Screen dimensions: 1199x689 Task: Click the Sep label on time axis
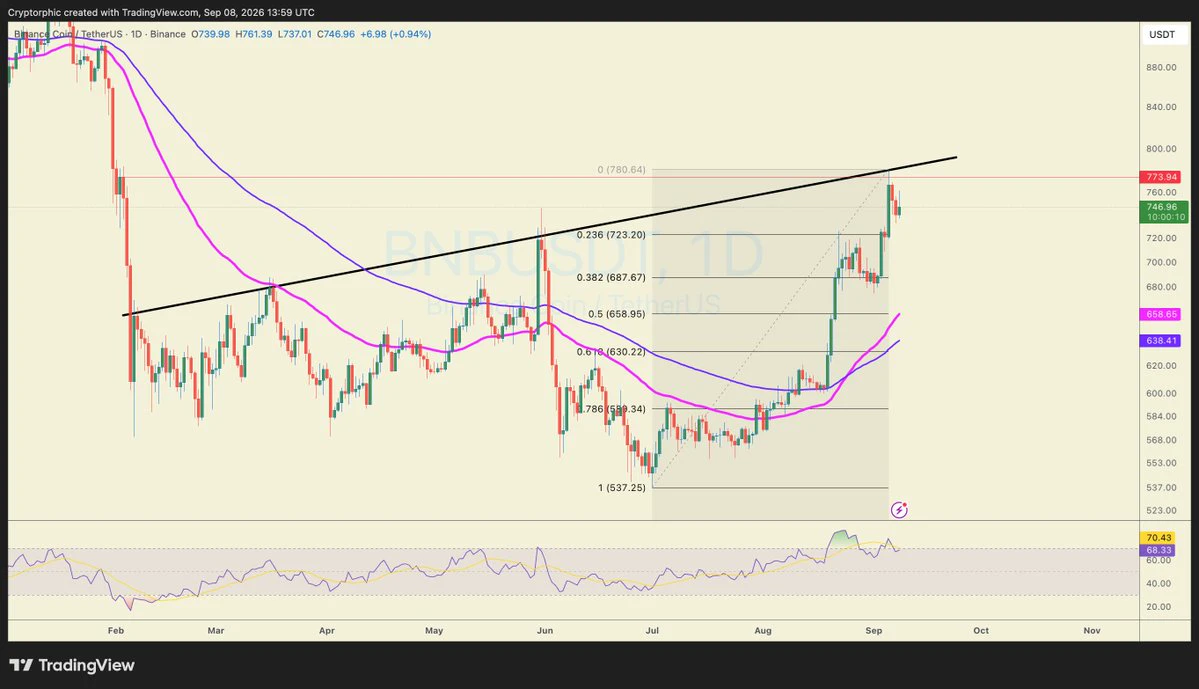[x=873, y=631]
